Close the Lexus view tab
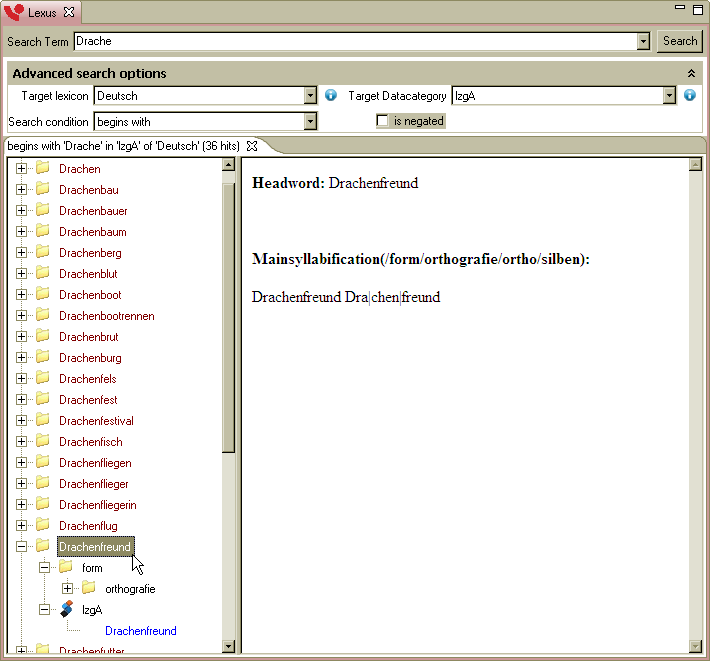 click(69, 13)
